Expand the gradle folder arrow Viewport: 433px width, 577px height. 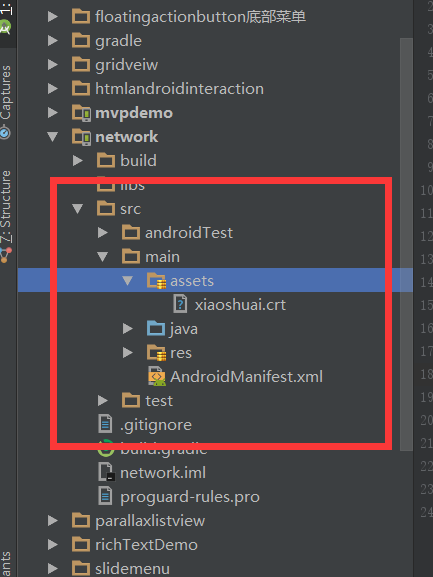(x=53, y=41)
